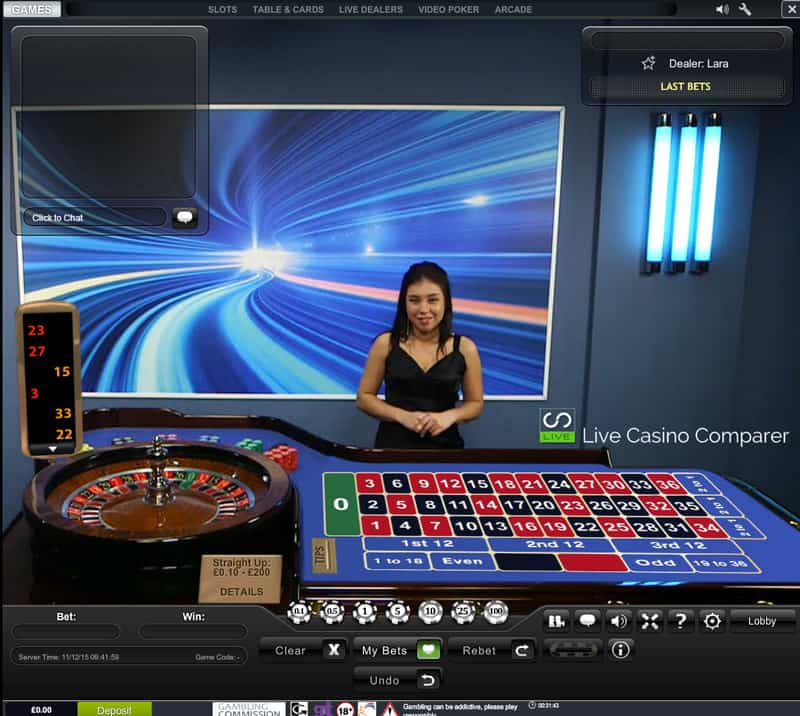Repeat last wager with Rebet
800x716 pixels.
click(492, 650)
